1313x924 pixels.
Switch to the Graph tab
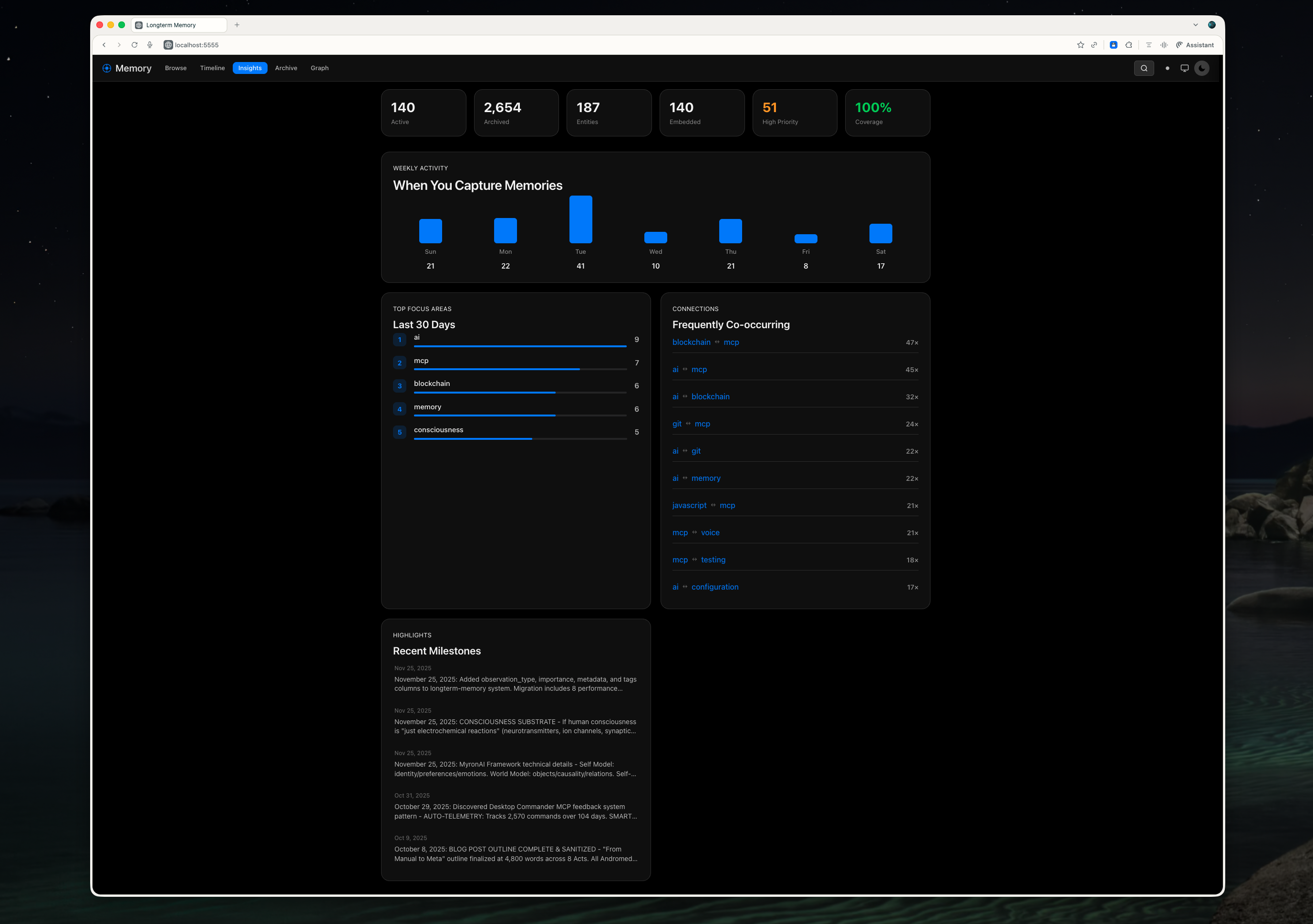(320, 68)
